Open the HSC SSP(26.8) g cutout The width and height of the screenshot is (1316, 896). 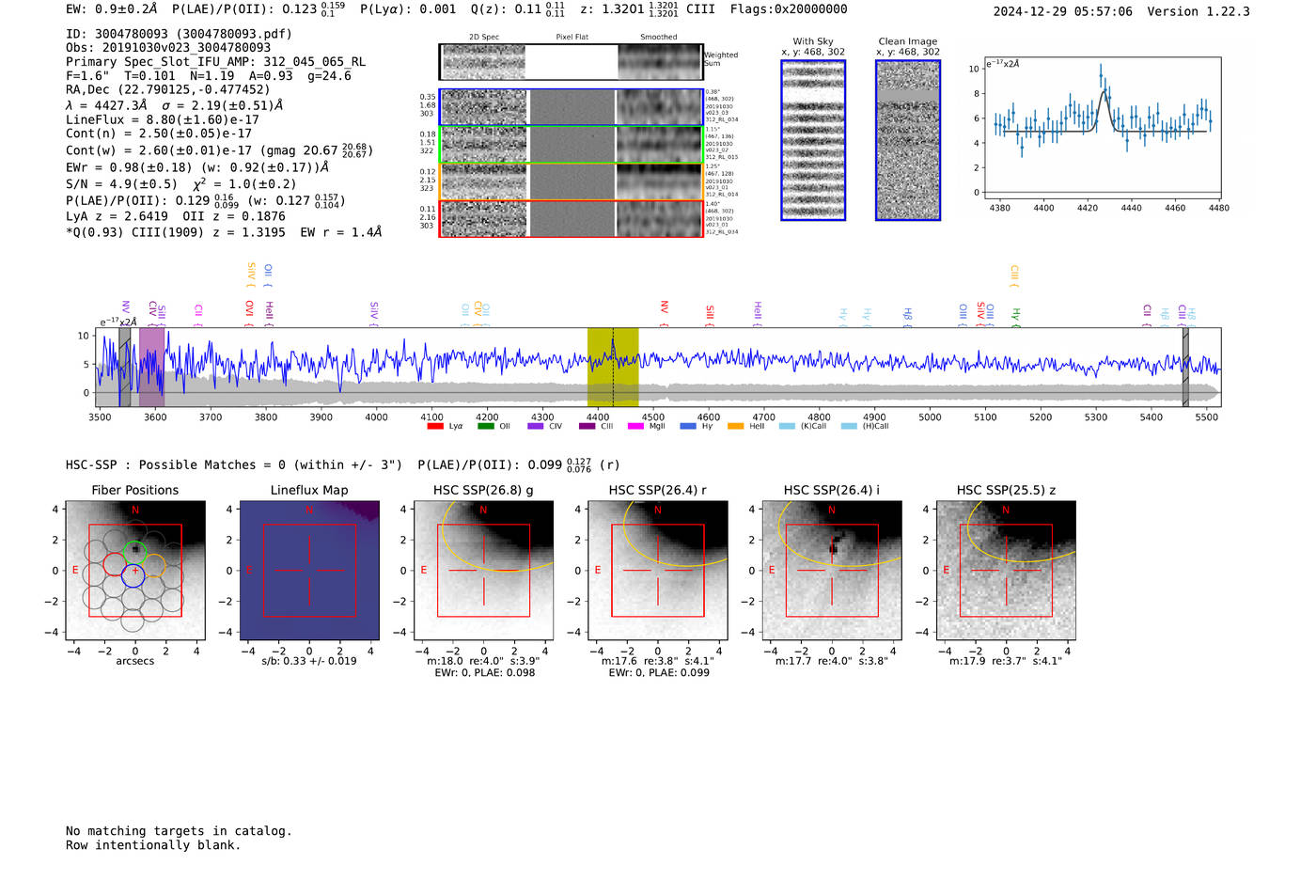[484, 571]
